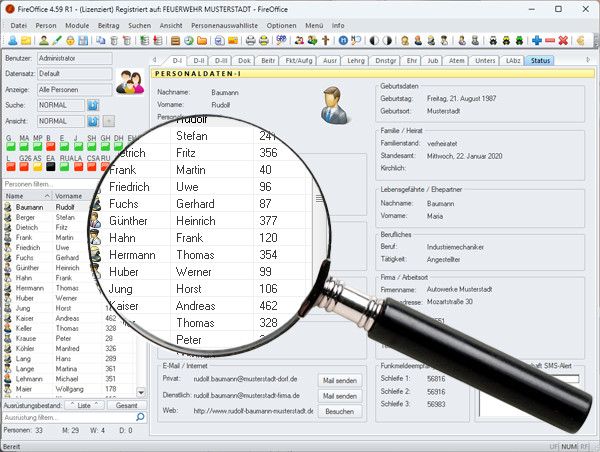Click the red L status color box
600x452 pixels.
coord(9,167)
